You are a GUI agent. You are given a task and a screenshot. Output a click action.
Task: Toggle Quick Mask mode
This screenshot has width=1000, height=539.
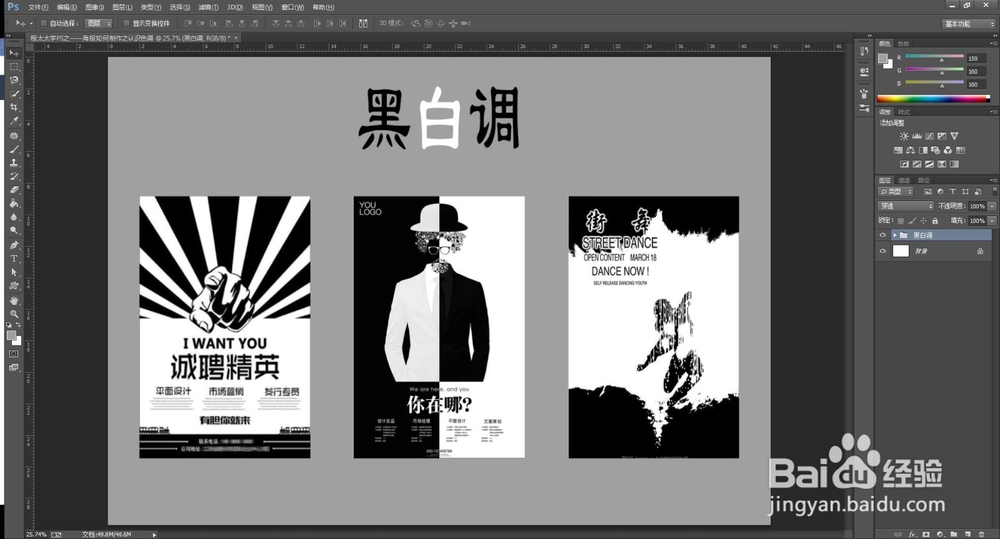[x=14, y=353]
